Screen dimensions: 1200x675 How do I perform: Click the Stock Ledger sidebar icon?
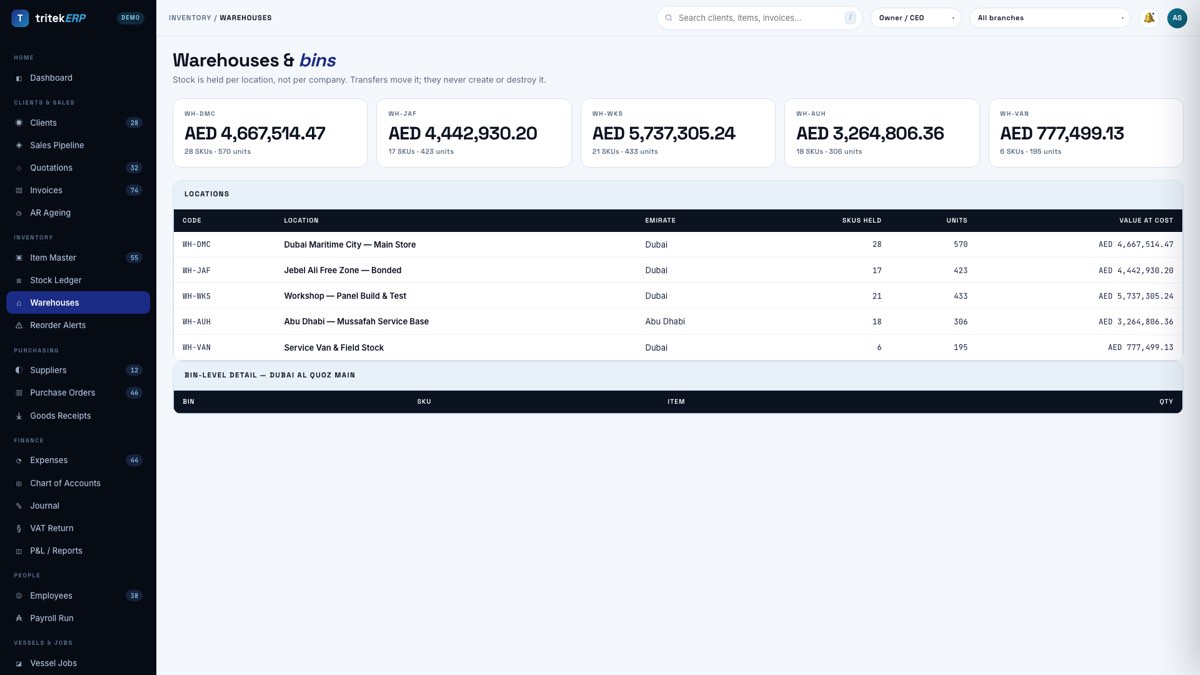(x=19, y=280)
